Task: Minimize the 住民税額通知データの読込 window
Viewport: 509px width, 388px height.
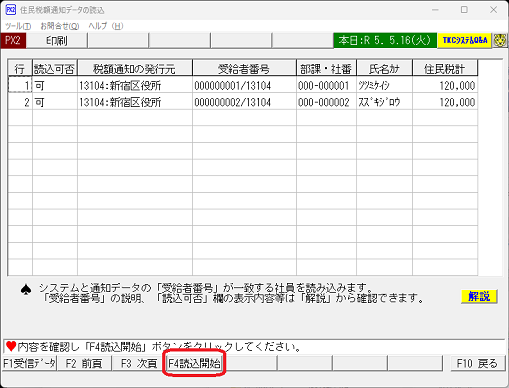Action: click(x=435, y=10)
